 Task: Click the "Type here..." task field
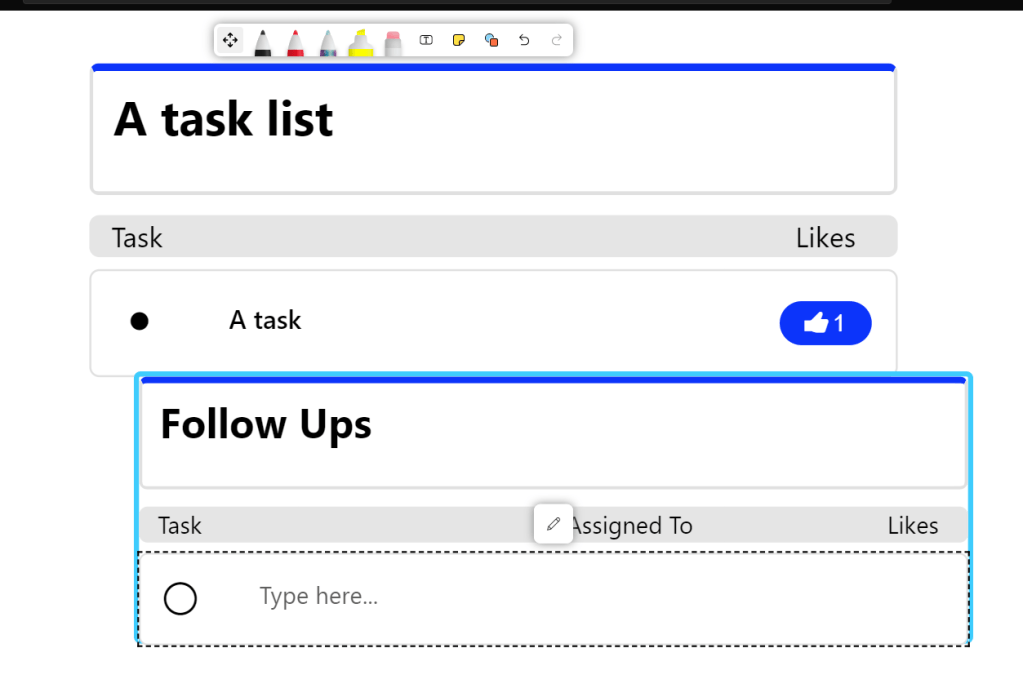tap(320, 597)
